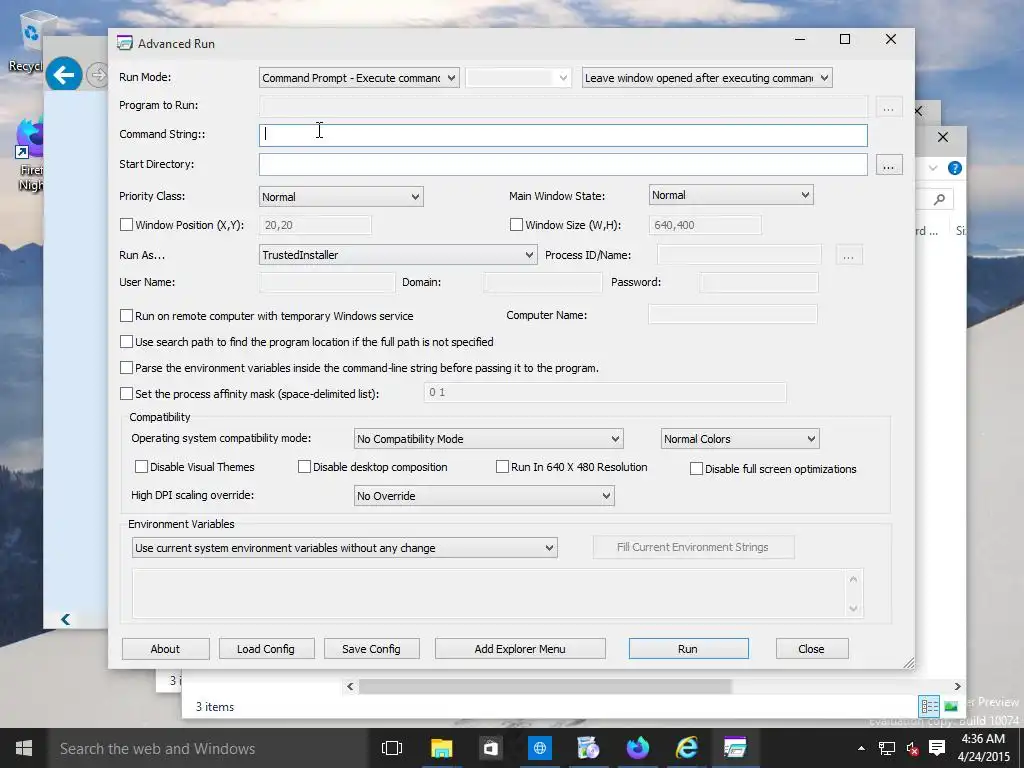Open the Store taskbar icon

point(490,748)
